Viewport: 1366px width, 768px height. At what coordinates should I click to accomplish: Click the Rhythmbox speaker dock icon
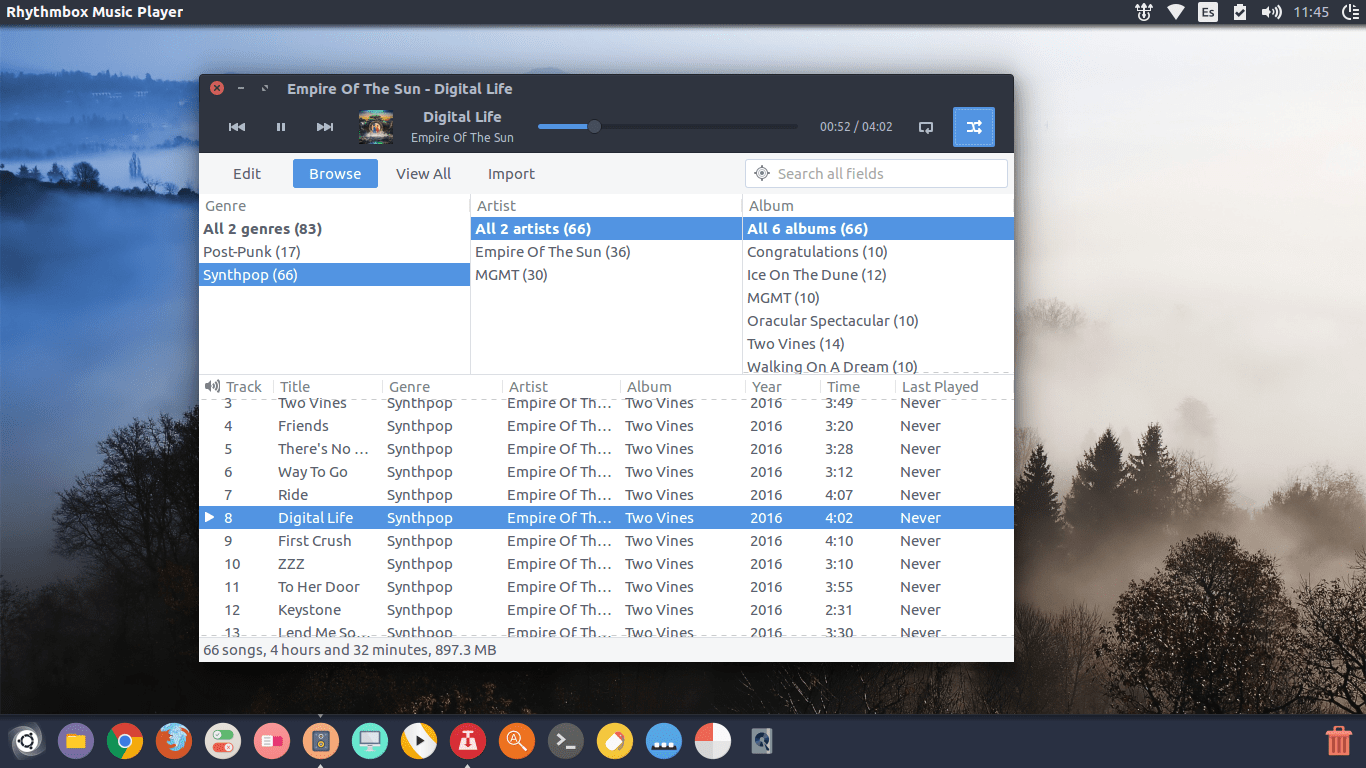[x=321, y=741]
